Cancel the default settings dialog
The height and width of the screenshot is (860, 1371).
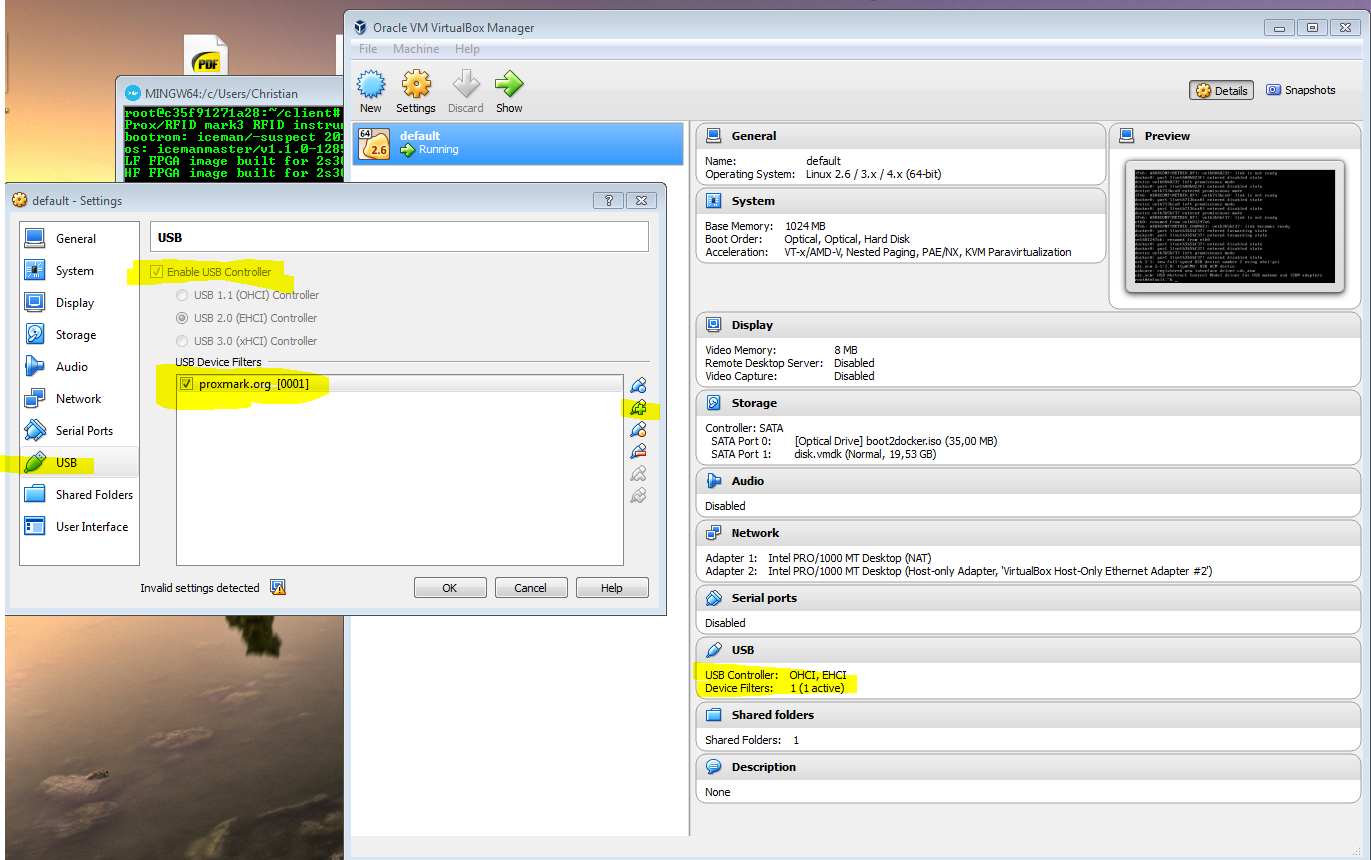(x=531, y=588)
